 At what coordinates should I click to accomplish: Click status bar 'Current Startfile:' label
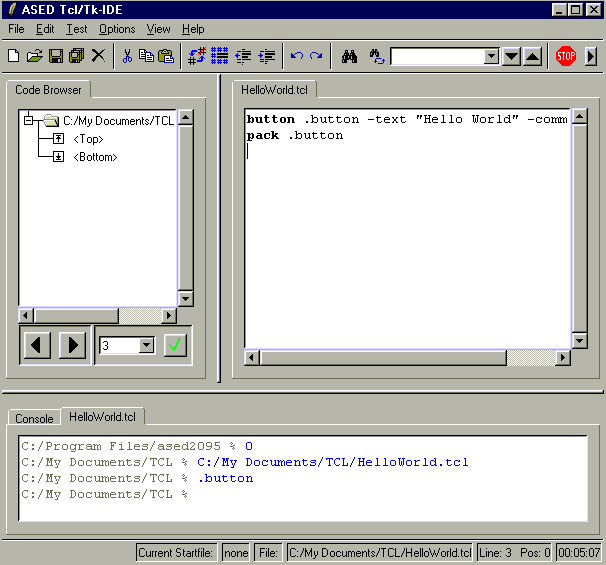(x=176, y=553)
